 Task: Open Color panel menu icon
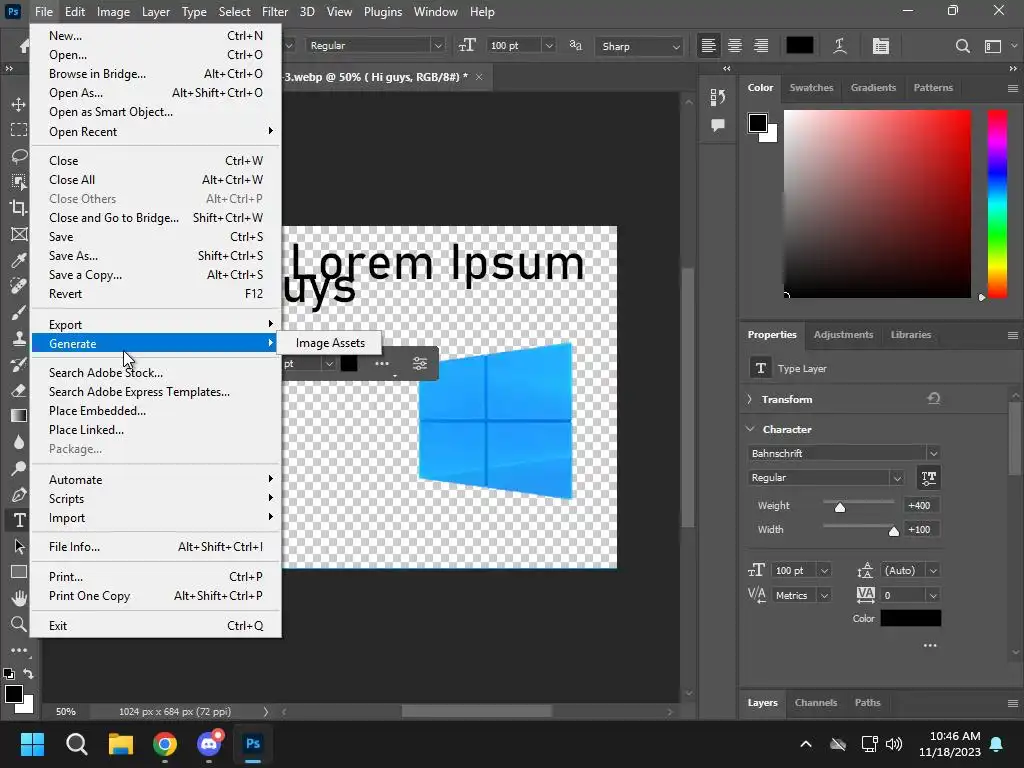(1012, 88)
